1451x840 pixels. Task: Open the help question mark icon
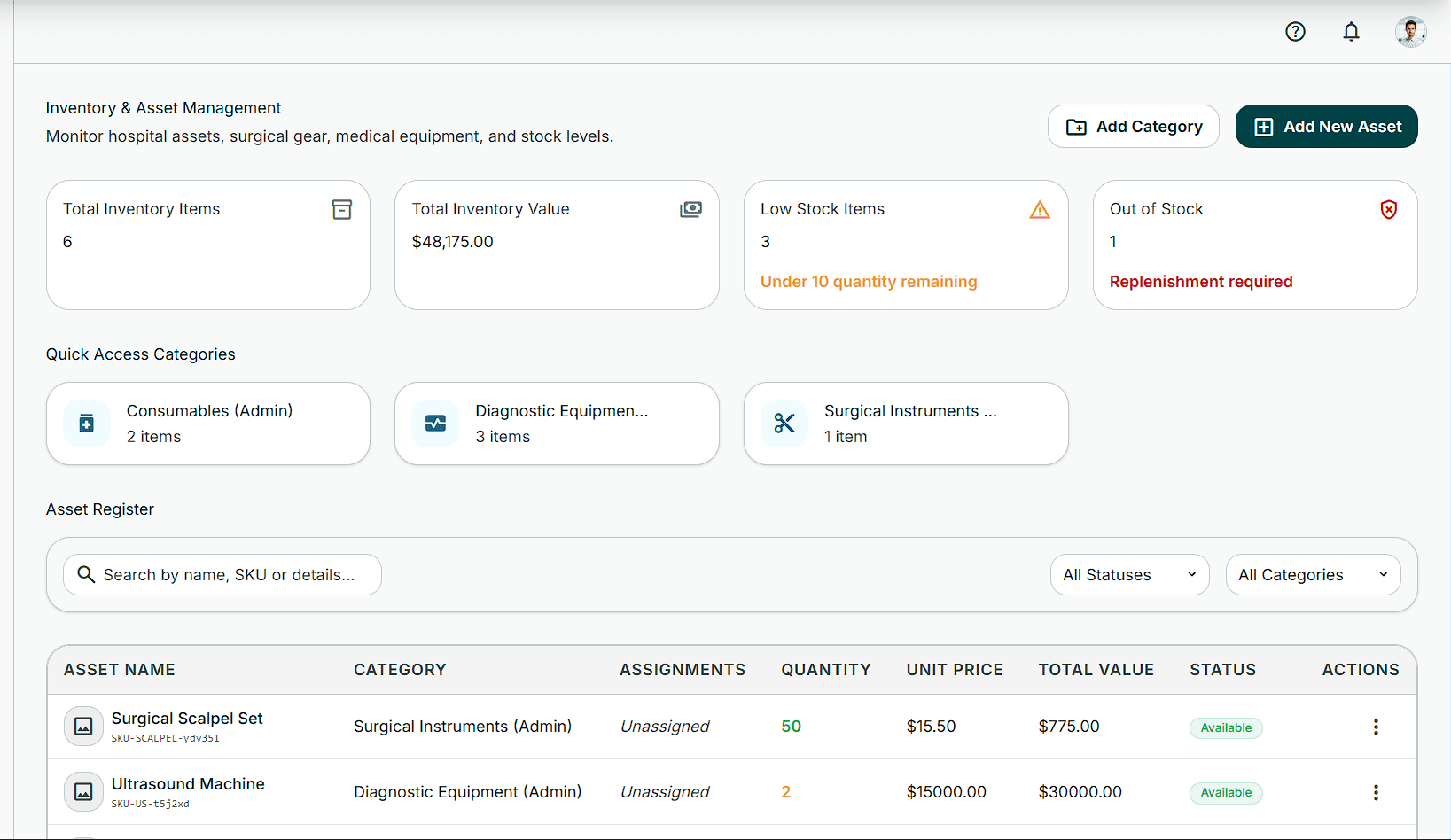click(1295, 32)
